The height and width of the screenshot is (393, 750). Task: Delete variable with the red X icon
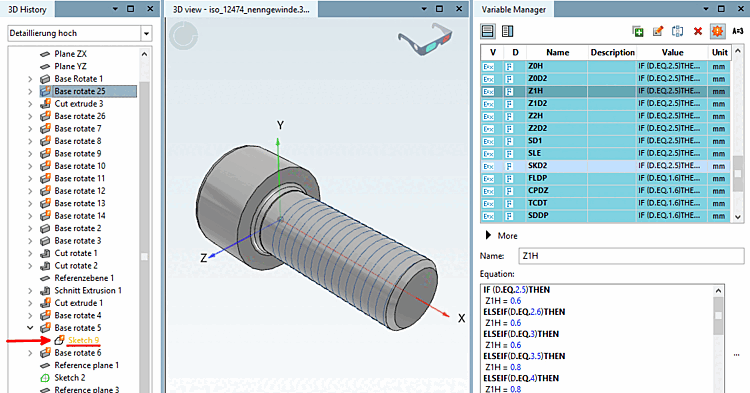(698, 32)
